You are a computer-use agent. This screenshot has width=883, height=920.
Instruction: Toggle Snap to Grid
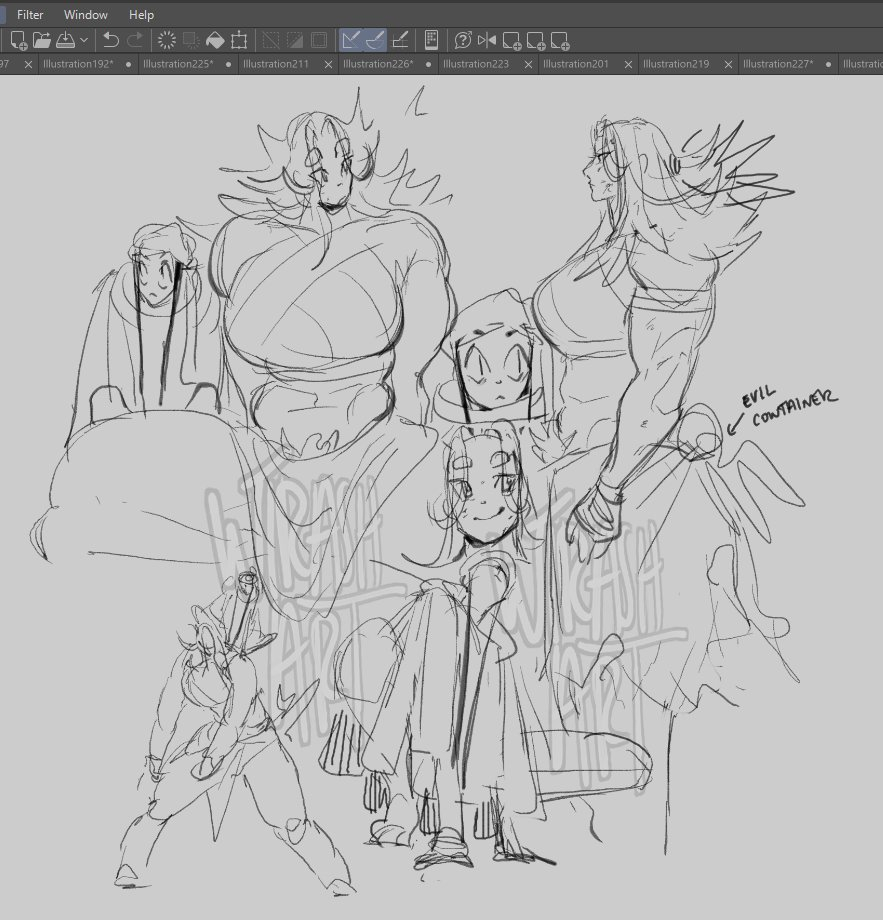click(x=400, y=40)
